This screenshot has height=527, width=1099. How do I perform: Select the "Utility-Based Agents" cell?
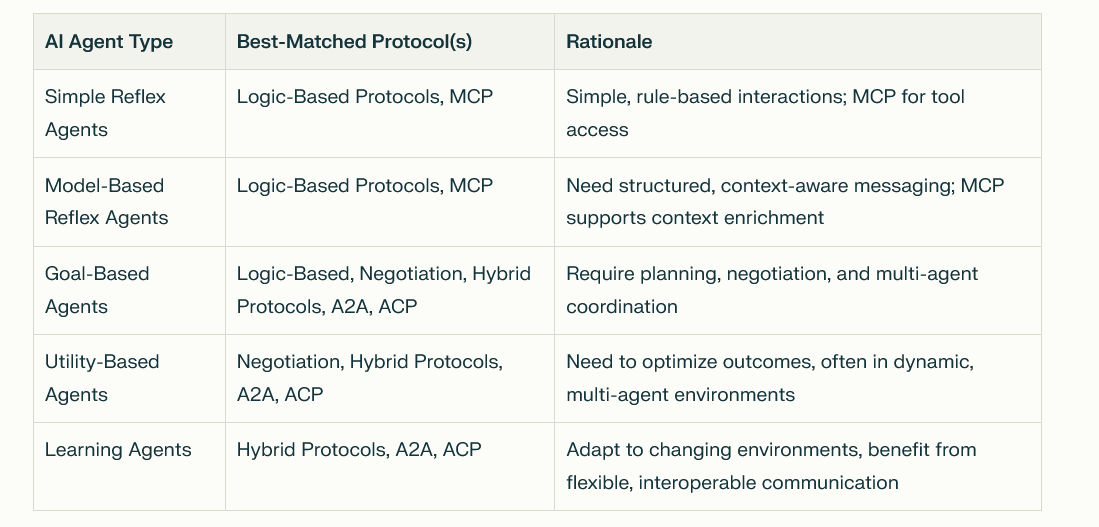coord(102,378)
